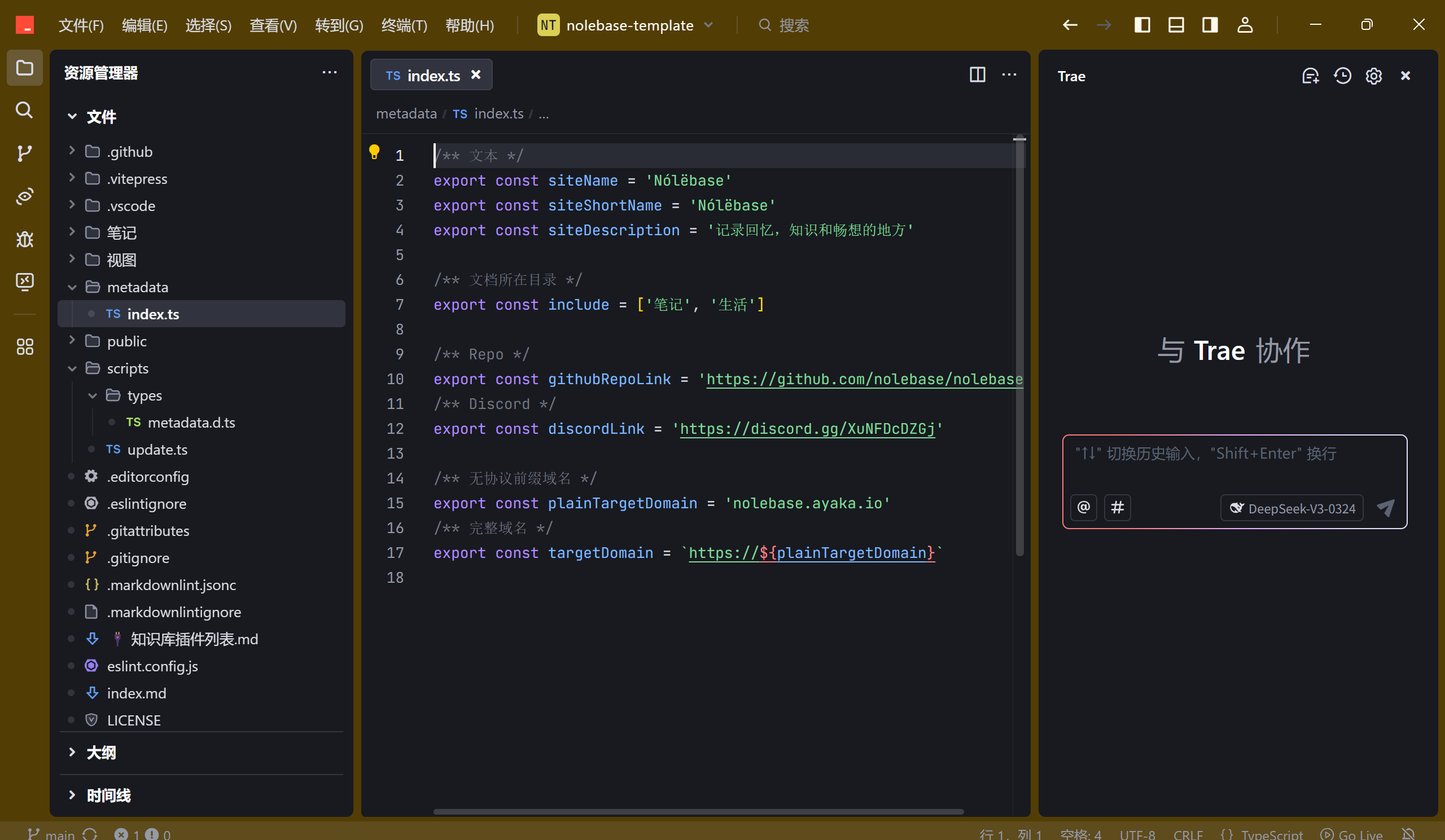Click the @ mention button in chat
Screen dimensions: 1445x840
(1083, 507)
